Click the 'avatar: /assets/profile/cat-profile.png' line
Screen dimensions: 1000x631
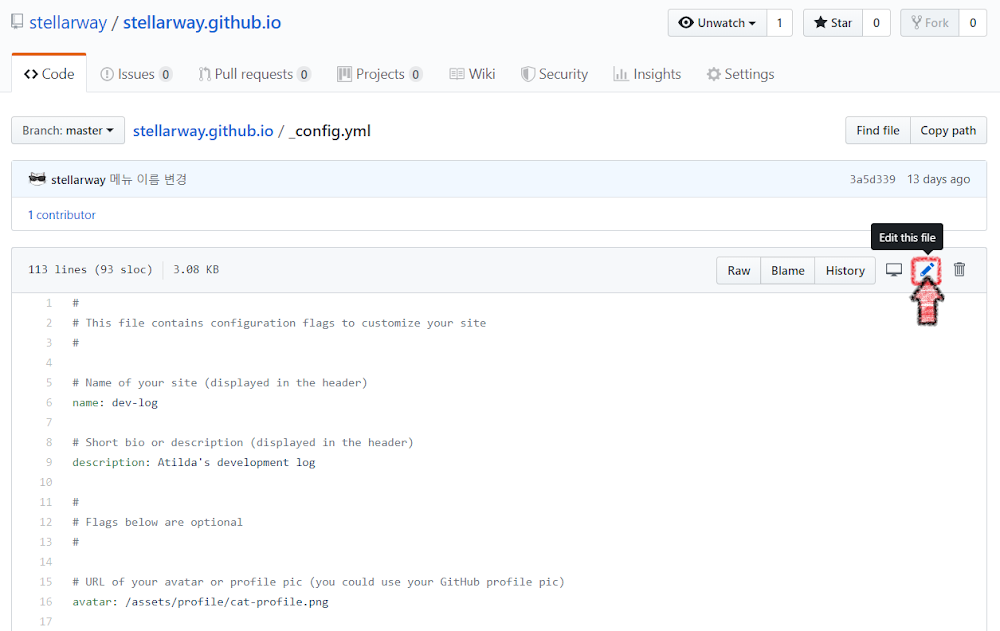(200, 602)
